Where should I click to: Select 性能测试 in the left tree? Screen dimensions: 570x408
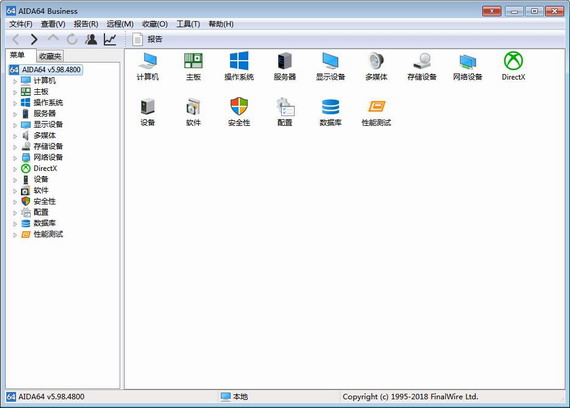coord(48,234)
